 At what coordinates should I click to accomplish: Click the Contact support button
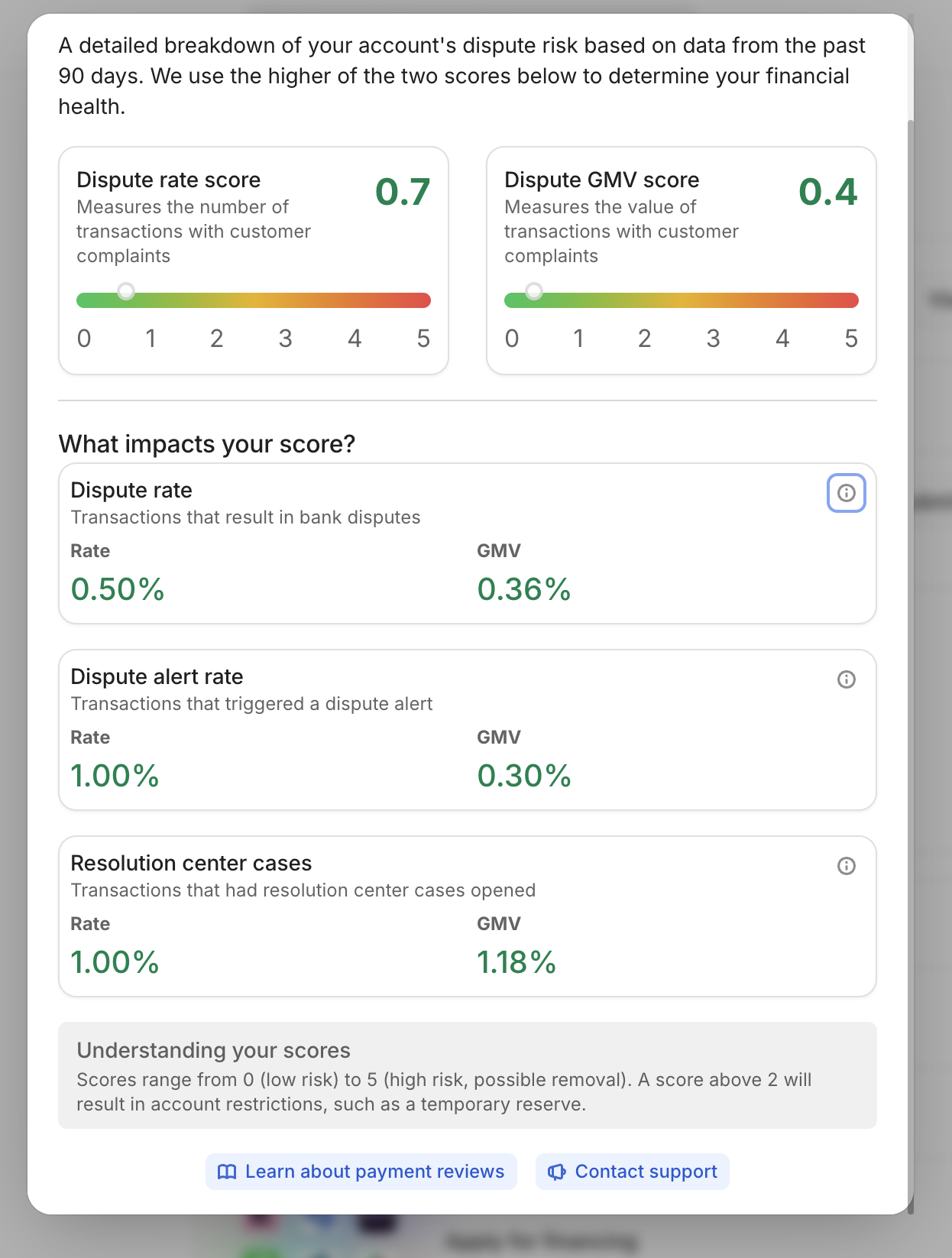[x=633, y=1172]
